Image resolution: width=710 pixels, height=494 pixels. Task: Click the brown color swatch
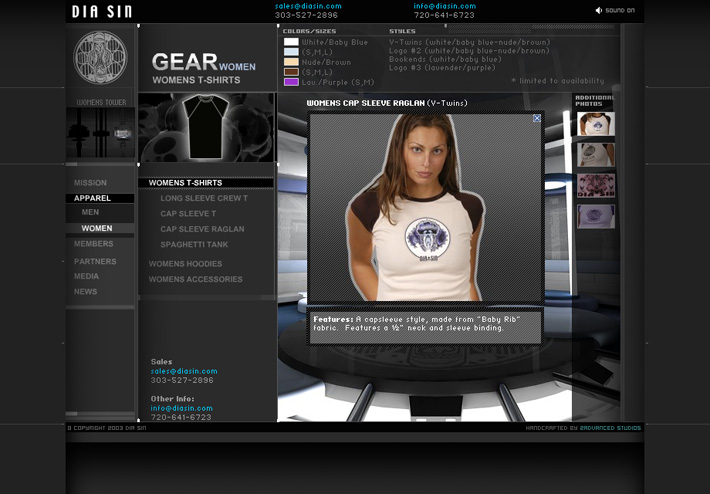[291, 72]
